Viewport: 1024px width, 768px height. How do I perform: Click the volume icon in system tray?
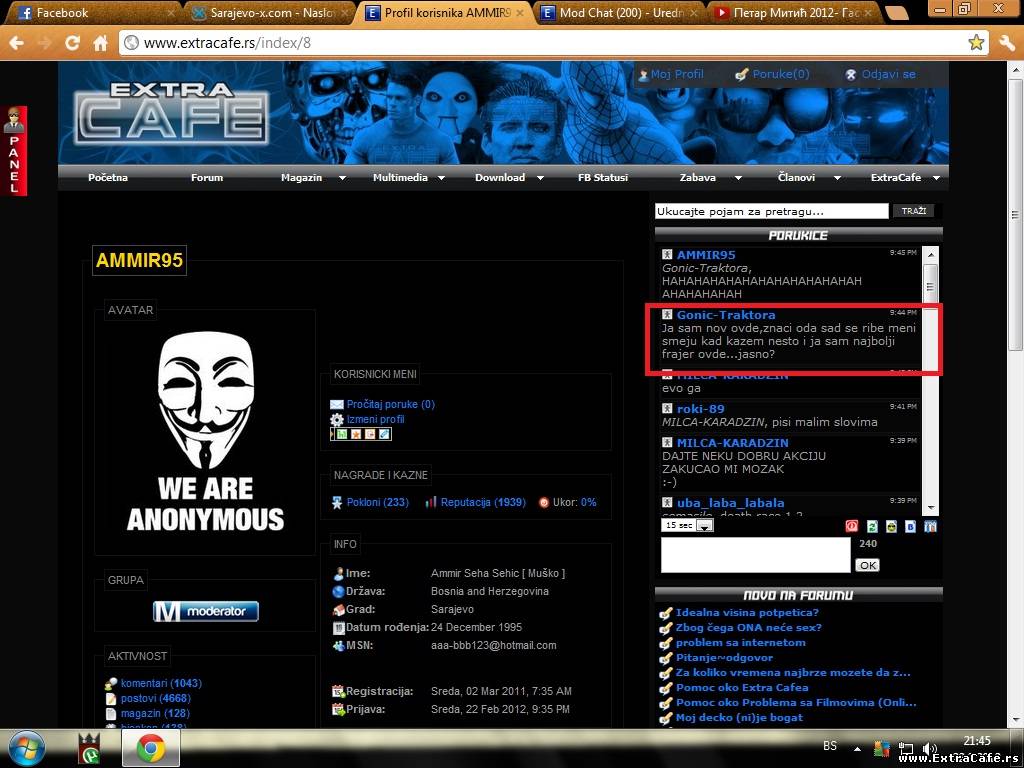pos(930,749)
